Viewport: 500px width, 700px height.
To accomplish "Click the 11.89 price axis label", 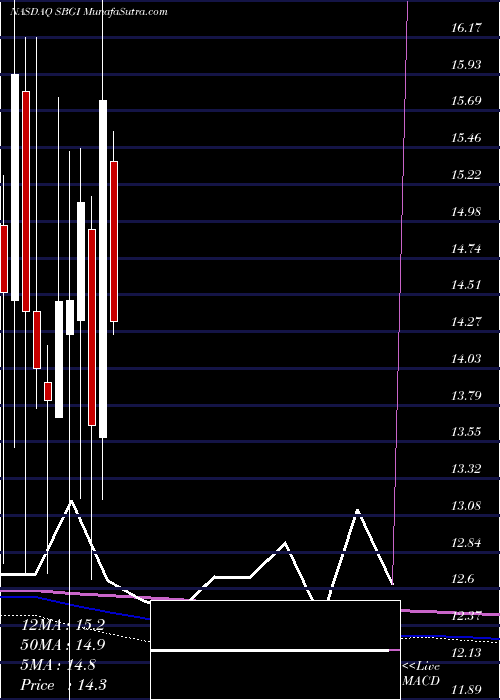I will (x=466, y=689).
